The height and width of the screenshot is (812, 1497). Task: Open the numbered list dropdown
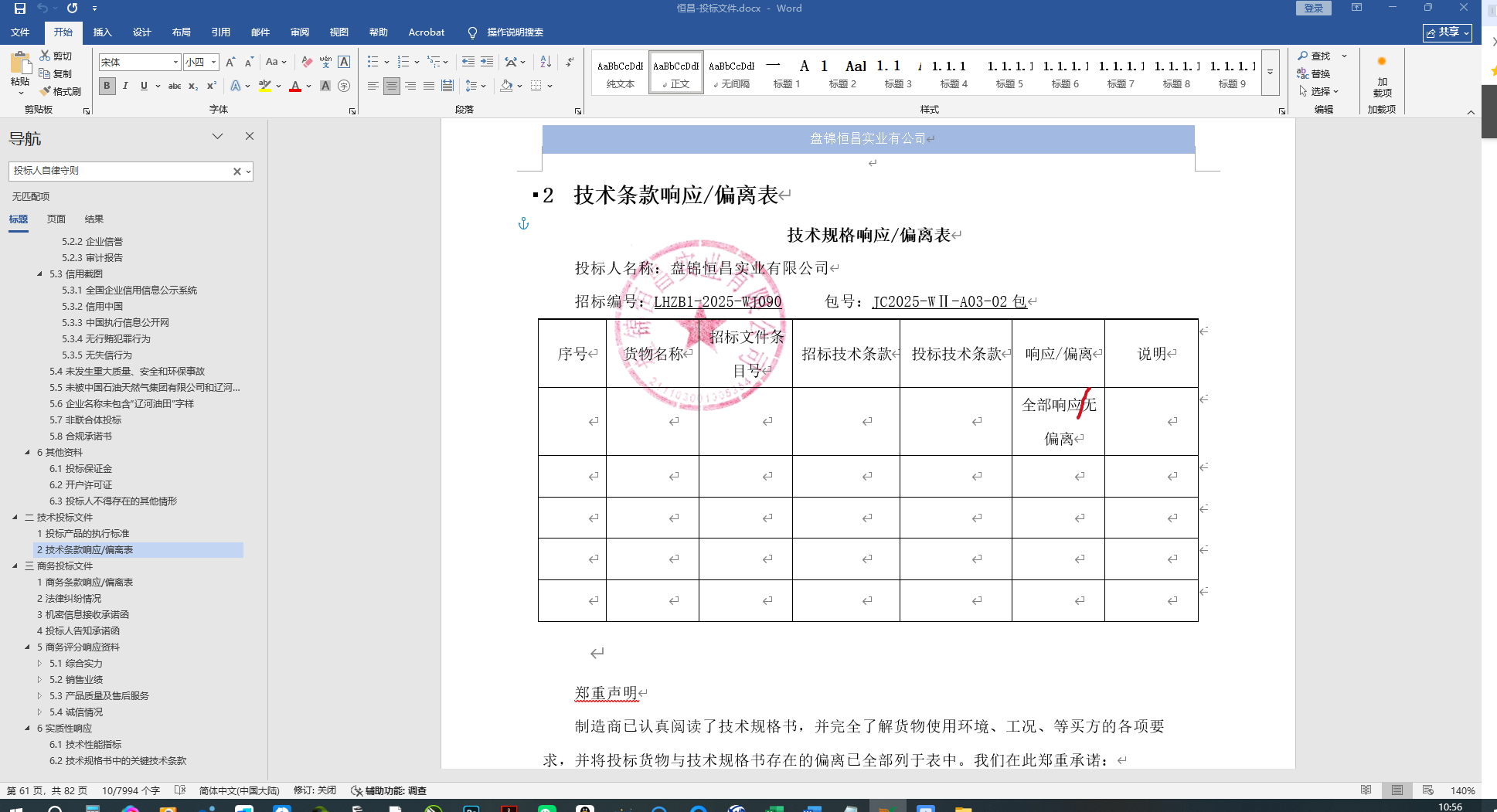(417, 62)
